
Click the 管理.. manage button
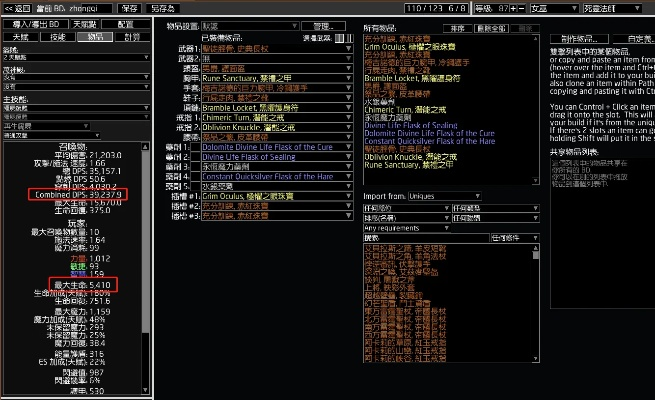tap(323, 26)
